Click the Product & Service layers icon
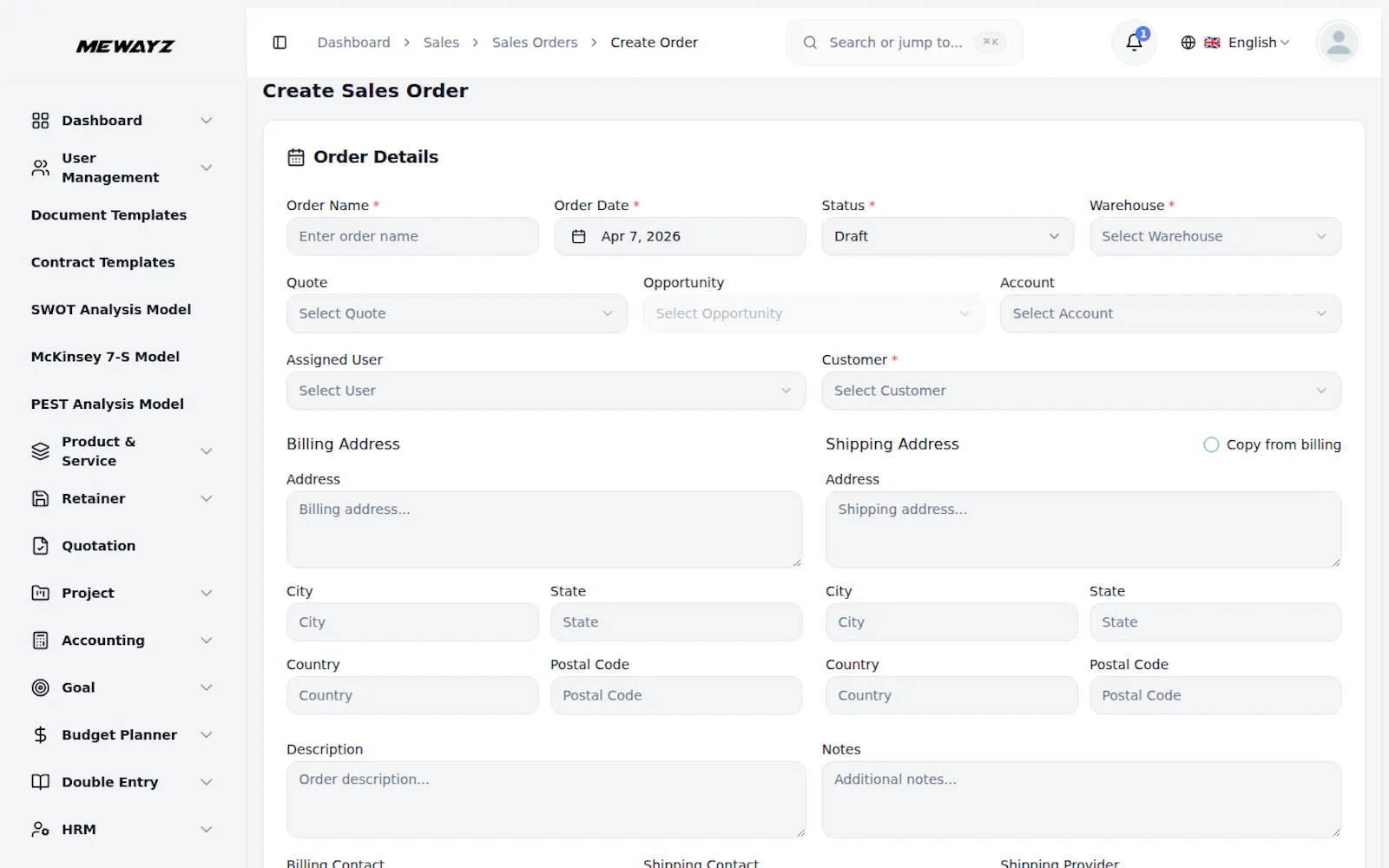This screenshot has height=868, width=1389. pos(41,451)
